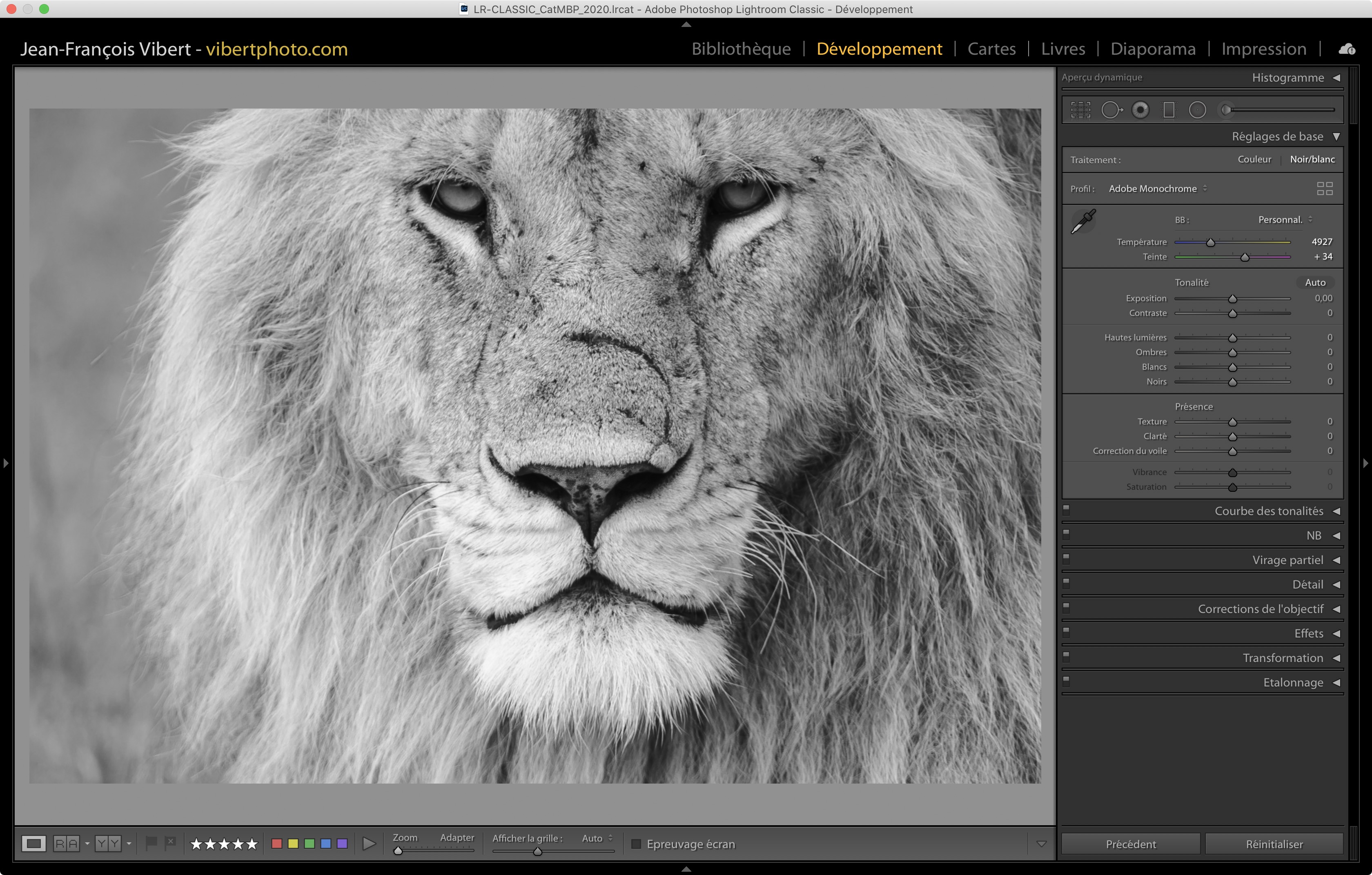Activate the red eye correction tool
This screenshot has height=875, width=1372.
coord(1140,110)
